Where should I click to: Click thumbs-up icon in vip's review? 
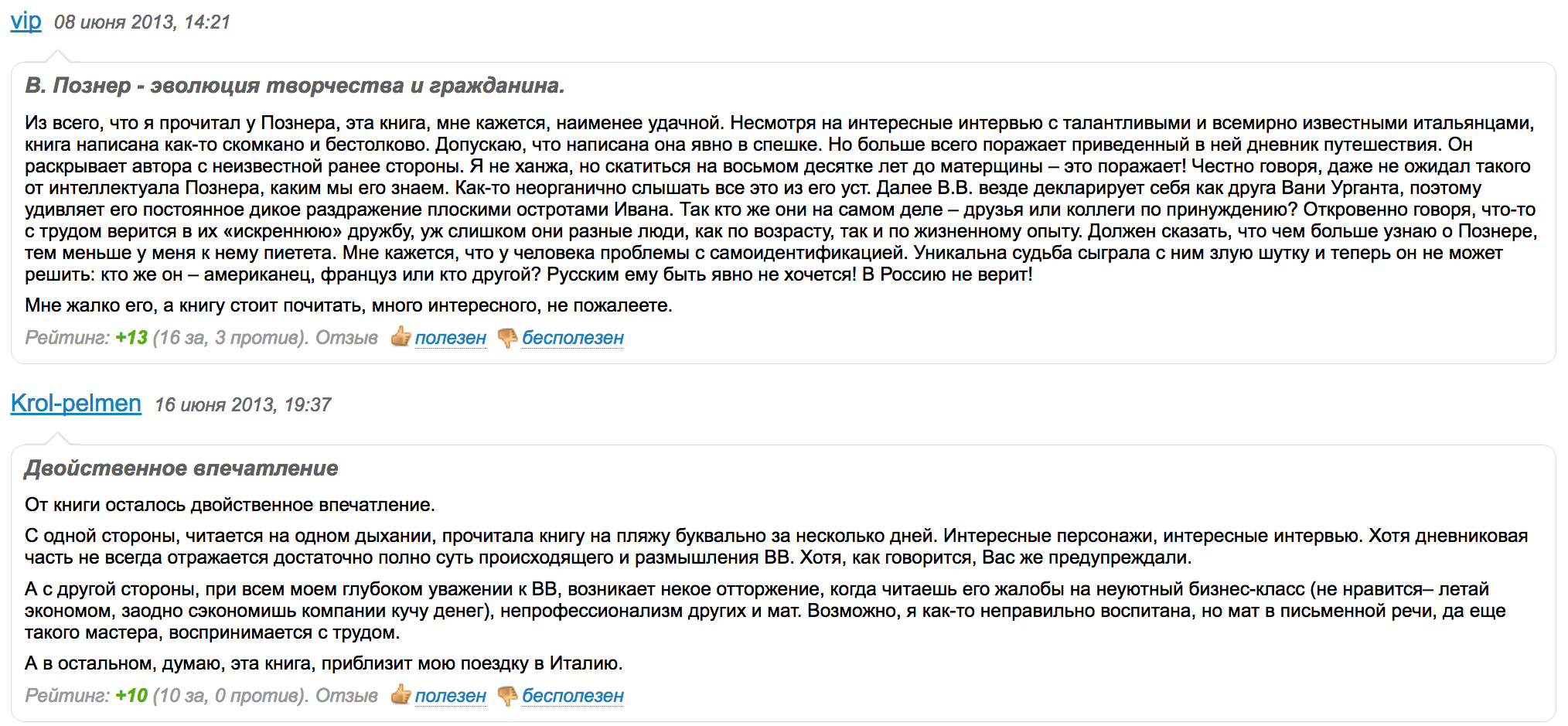point(400,336)
